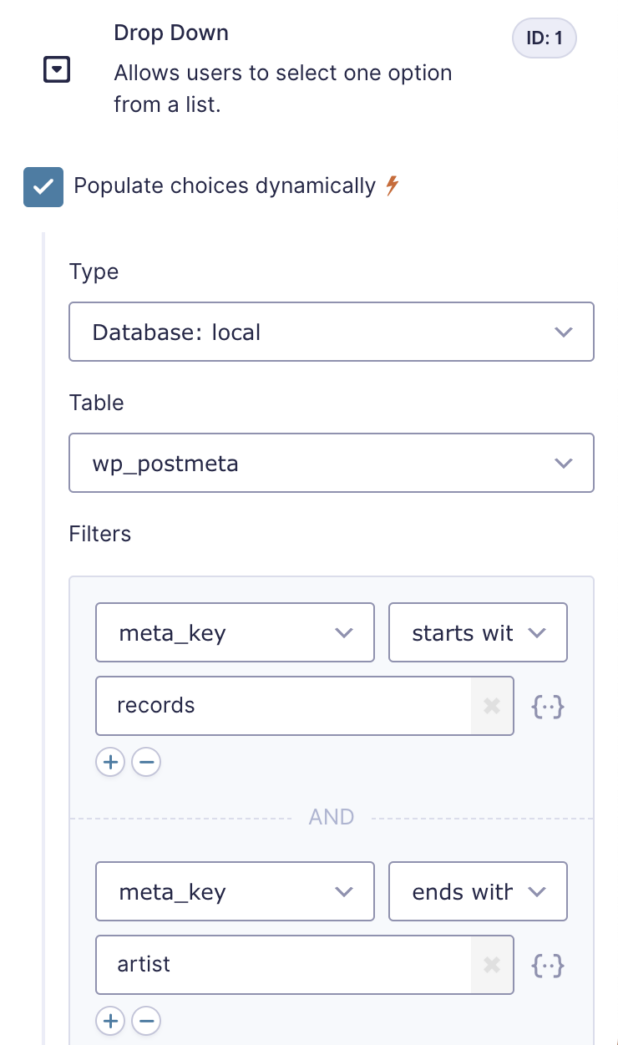Click the Drop Down field type icon
The width and height of the screenshot is (618, 1045).
coord(56,70)
